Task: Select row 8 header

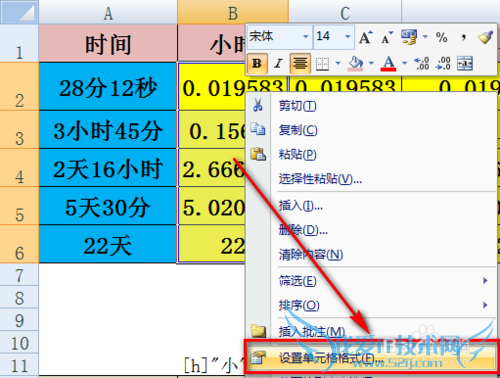Action: [19, 297]
